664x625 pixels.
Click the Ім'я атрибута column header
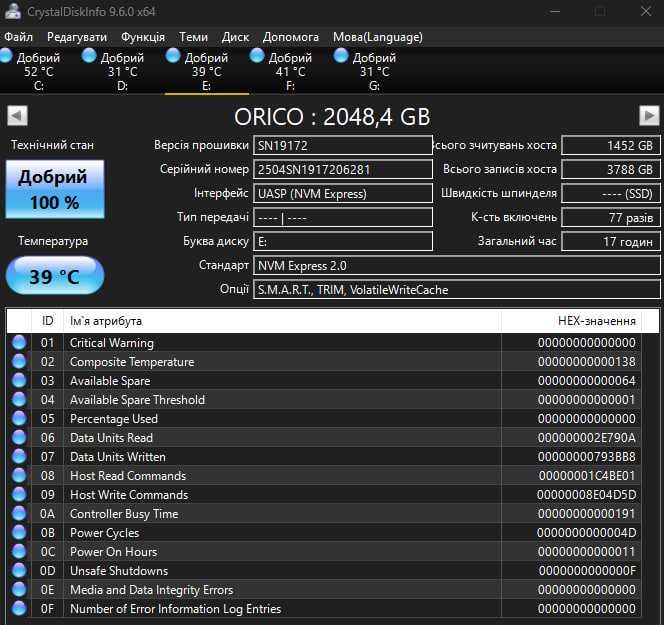point(282,321)
